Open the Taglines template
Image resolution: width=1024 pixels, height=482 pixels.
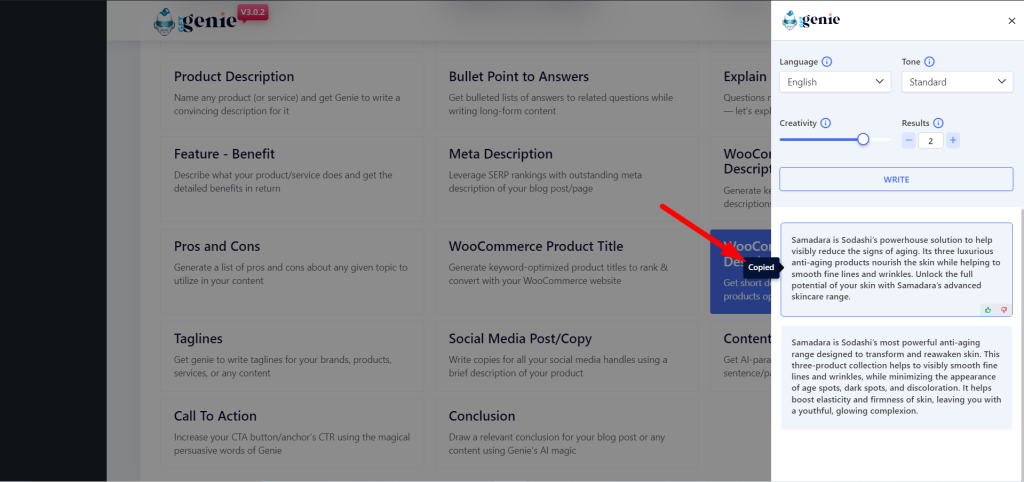[x=292, y=356]
